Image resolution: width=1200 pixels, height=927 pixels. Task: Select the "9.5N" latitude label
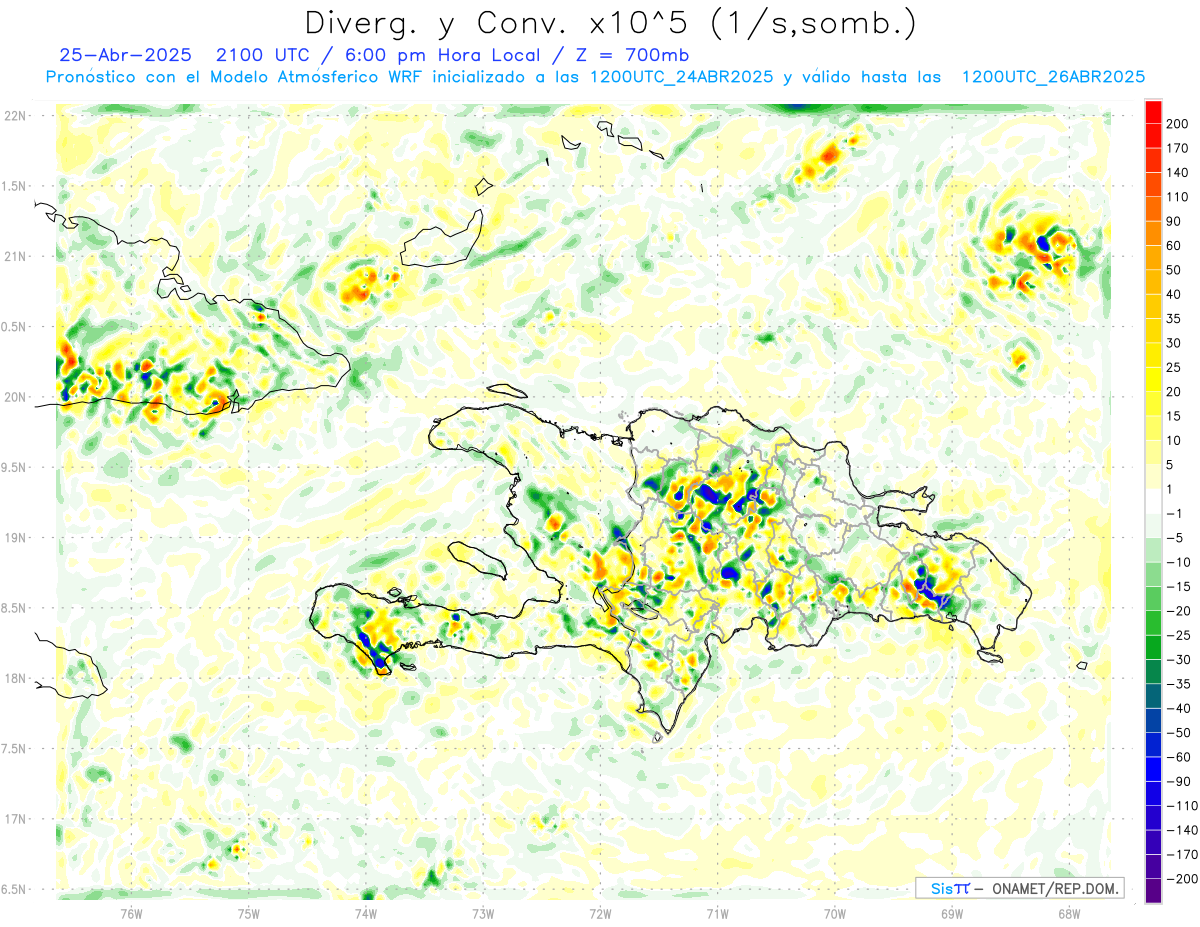point(12,467)
